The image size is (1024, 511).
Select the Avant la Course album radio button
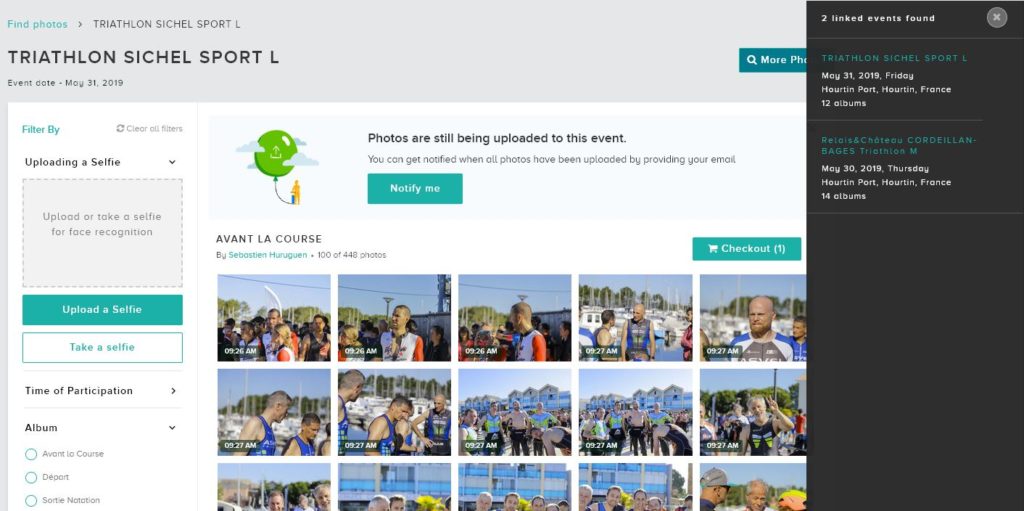coord(31,454)
